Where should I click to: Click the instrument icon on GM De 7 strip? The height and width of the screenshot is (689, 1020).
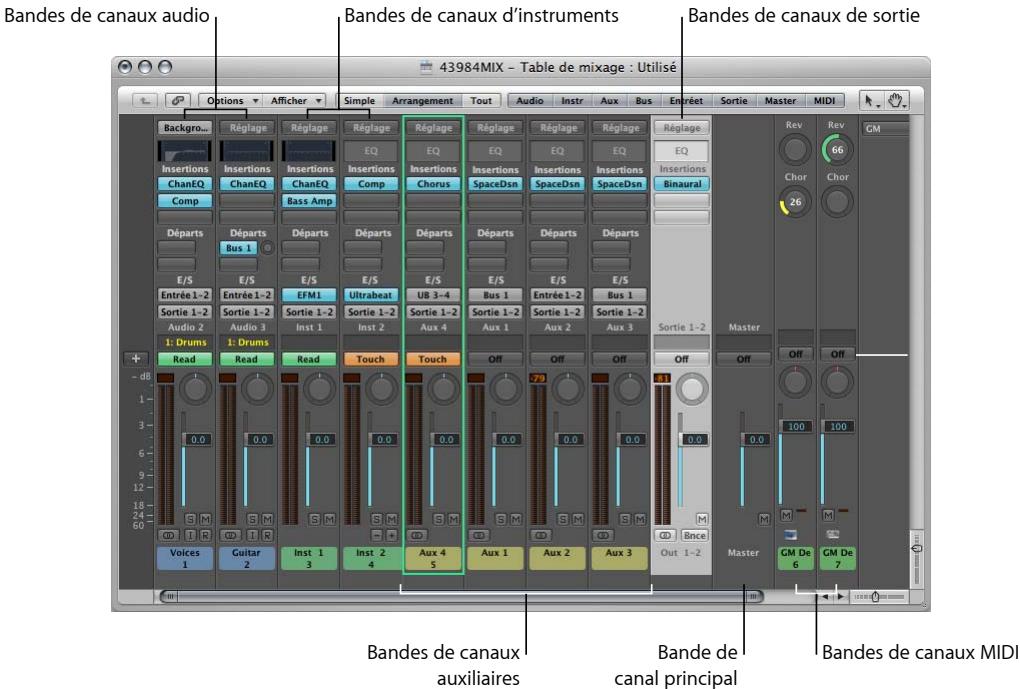[833, 535]
